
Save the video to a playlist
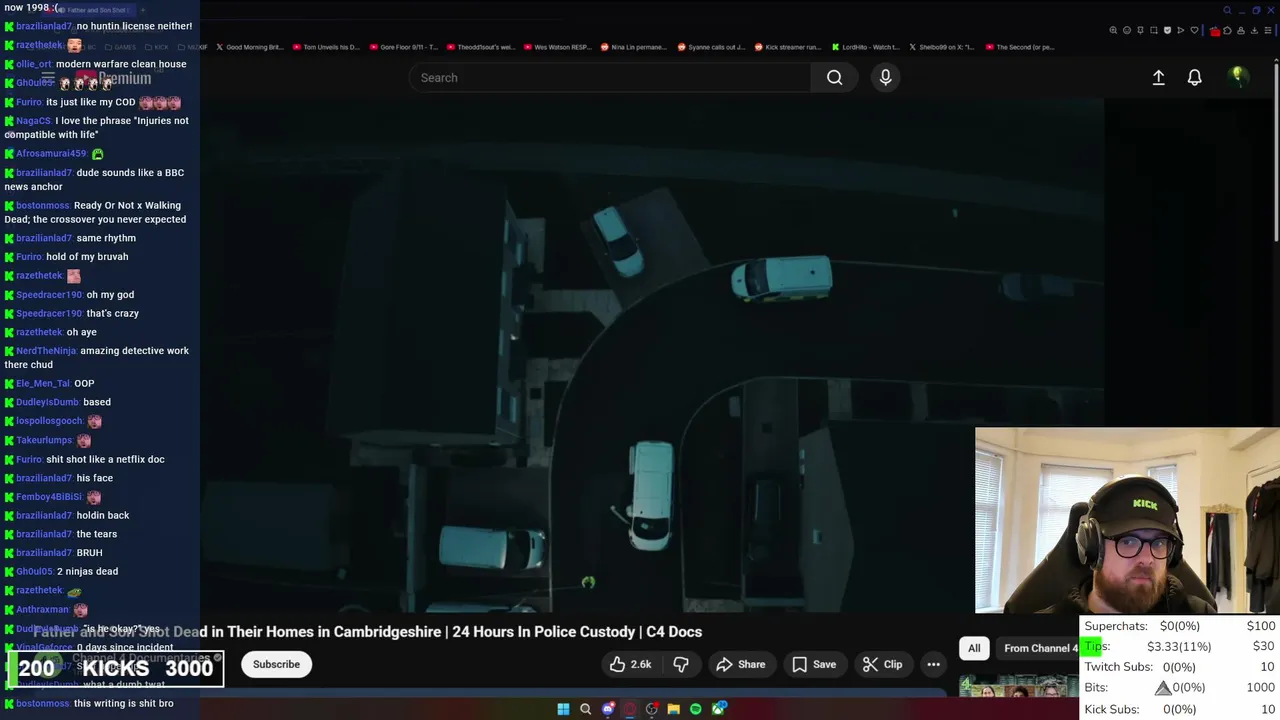814,664
